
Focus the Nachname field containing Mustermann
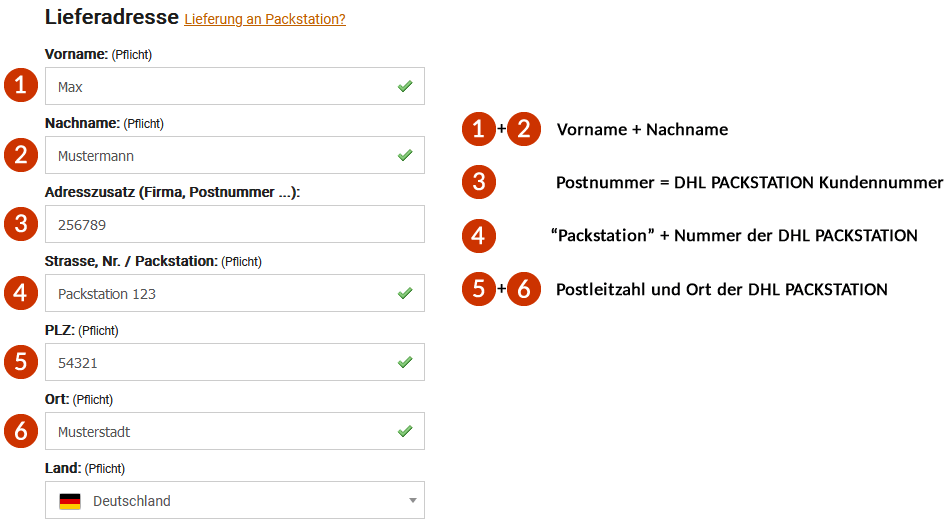tap(235, 155)
